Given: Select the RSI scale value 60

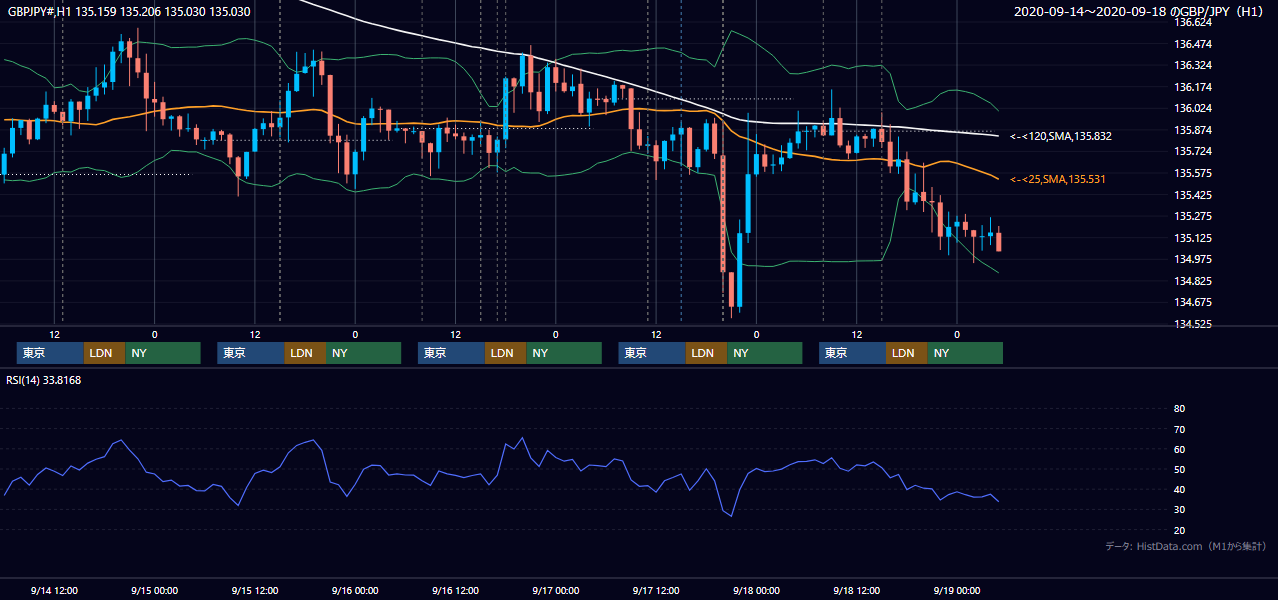Looking at the screenshot, I should 1179,449.
